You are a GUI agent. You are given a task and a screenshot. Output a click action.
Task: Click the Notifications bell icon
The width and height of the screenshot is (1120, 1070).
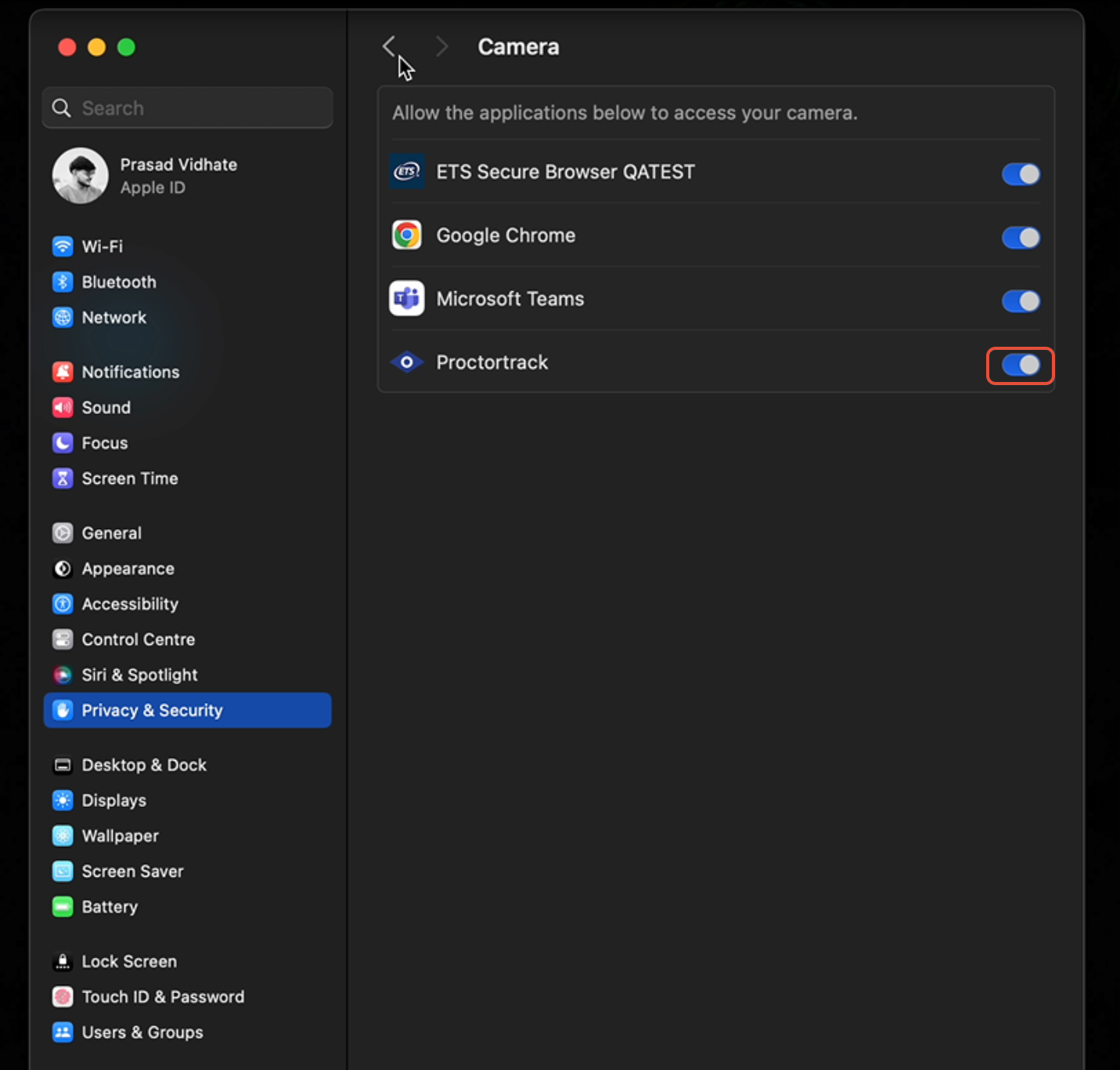(x=63, y=372)
